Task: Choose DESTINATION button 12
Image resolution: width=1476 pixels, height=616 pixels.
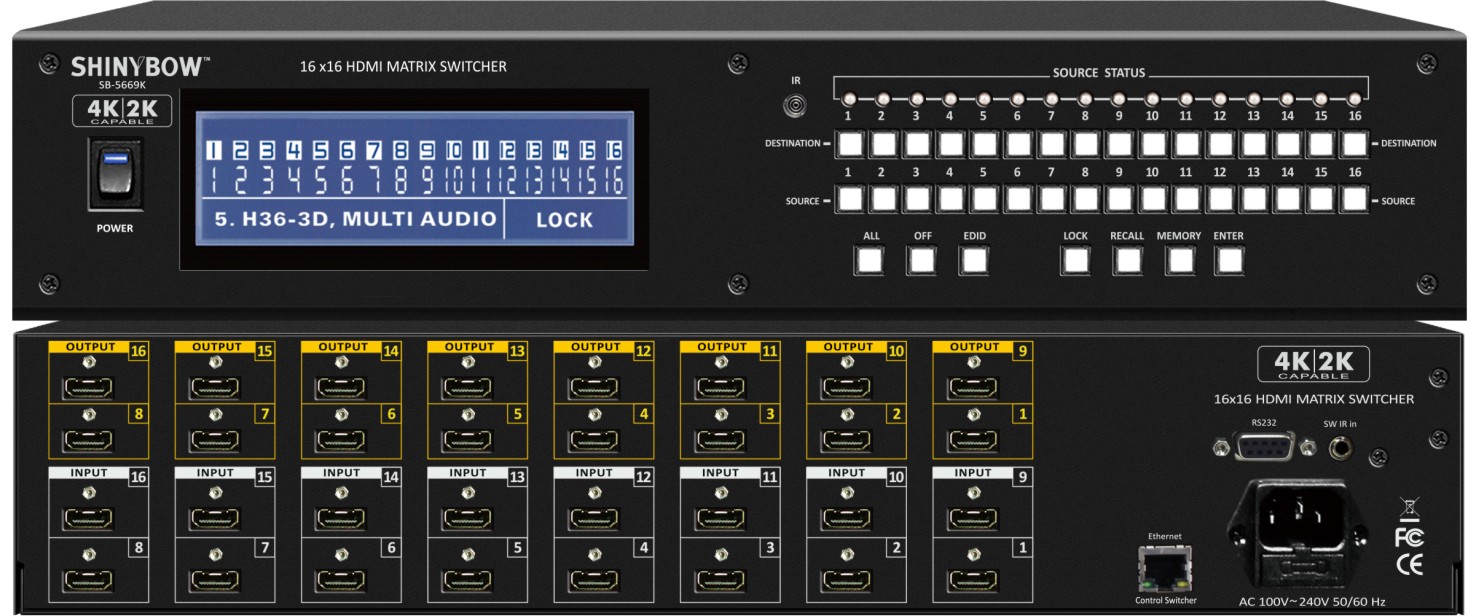Action: (x=1219, y=144)
